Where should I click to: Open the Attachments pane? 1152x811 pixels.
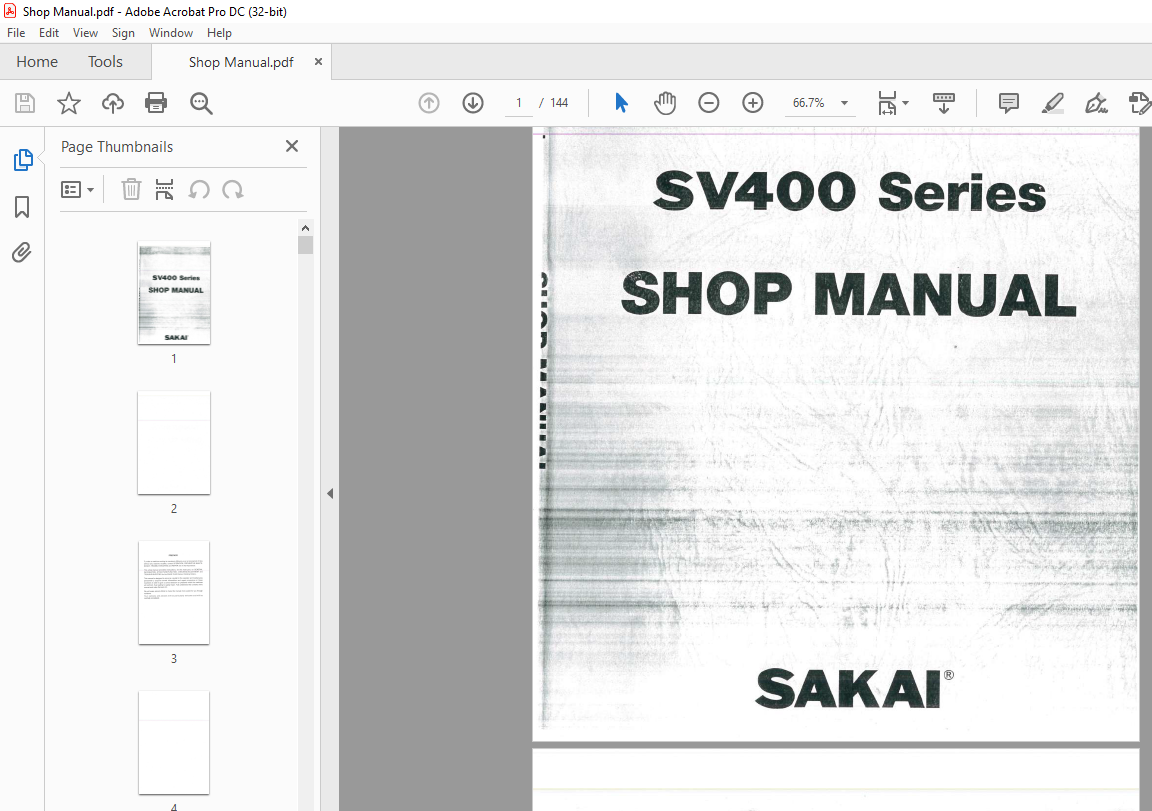(x=22, y=253)
